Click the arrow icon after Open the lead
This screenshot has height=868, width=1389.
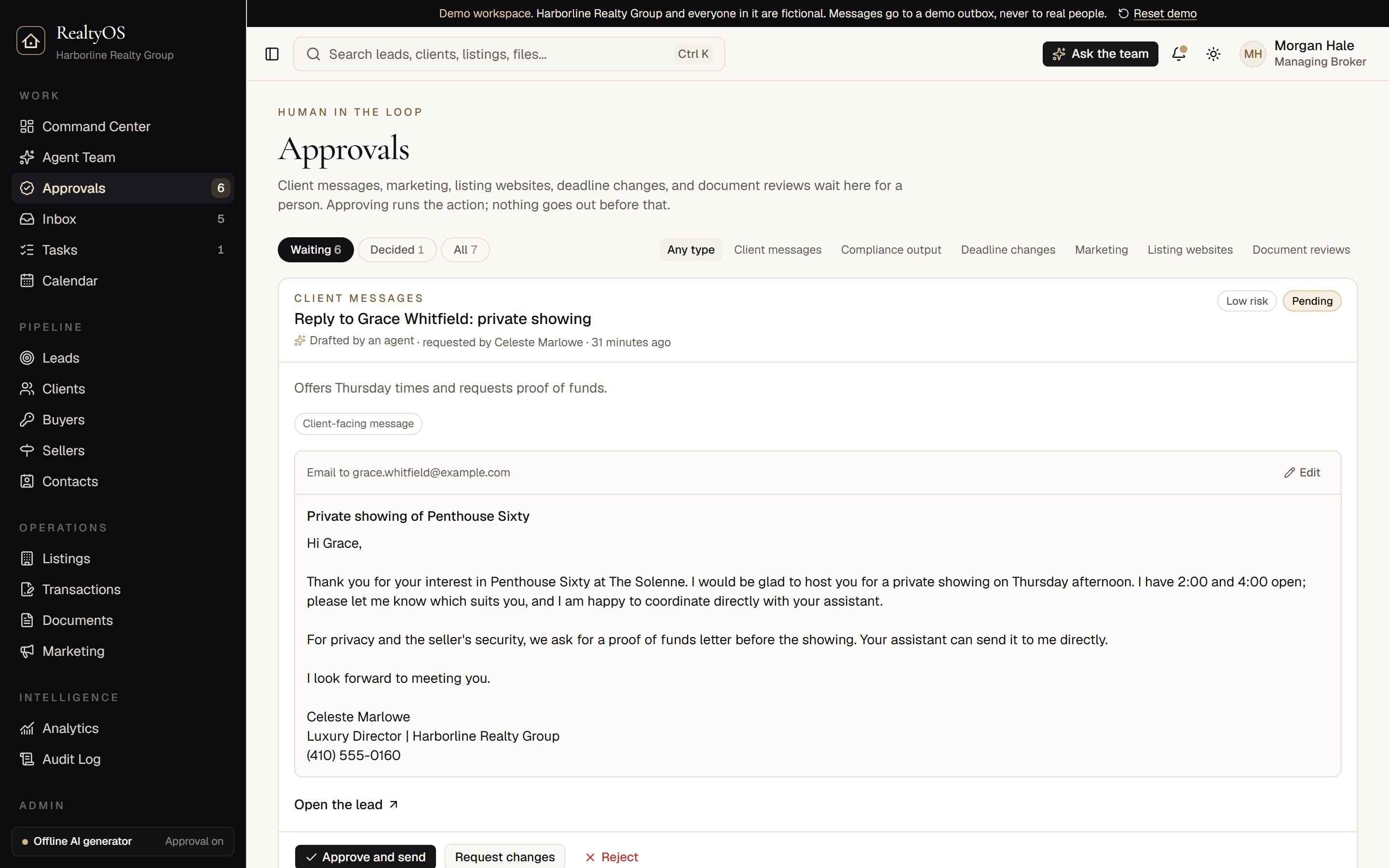pyautogui.click(x=394, y=804)
